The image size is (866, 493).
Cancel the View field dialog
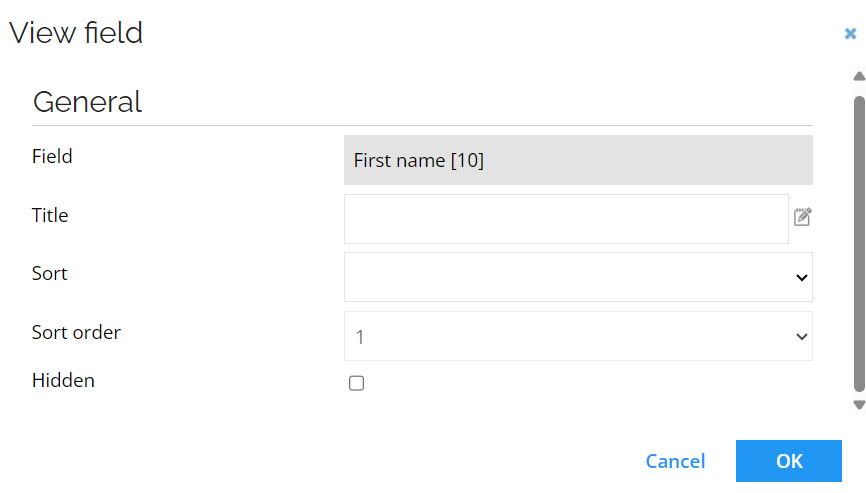(675, 461)
